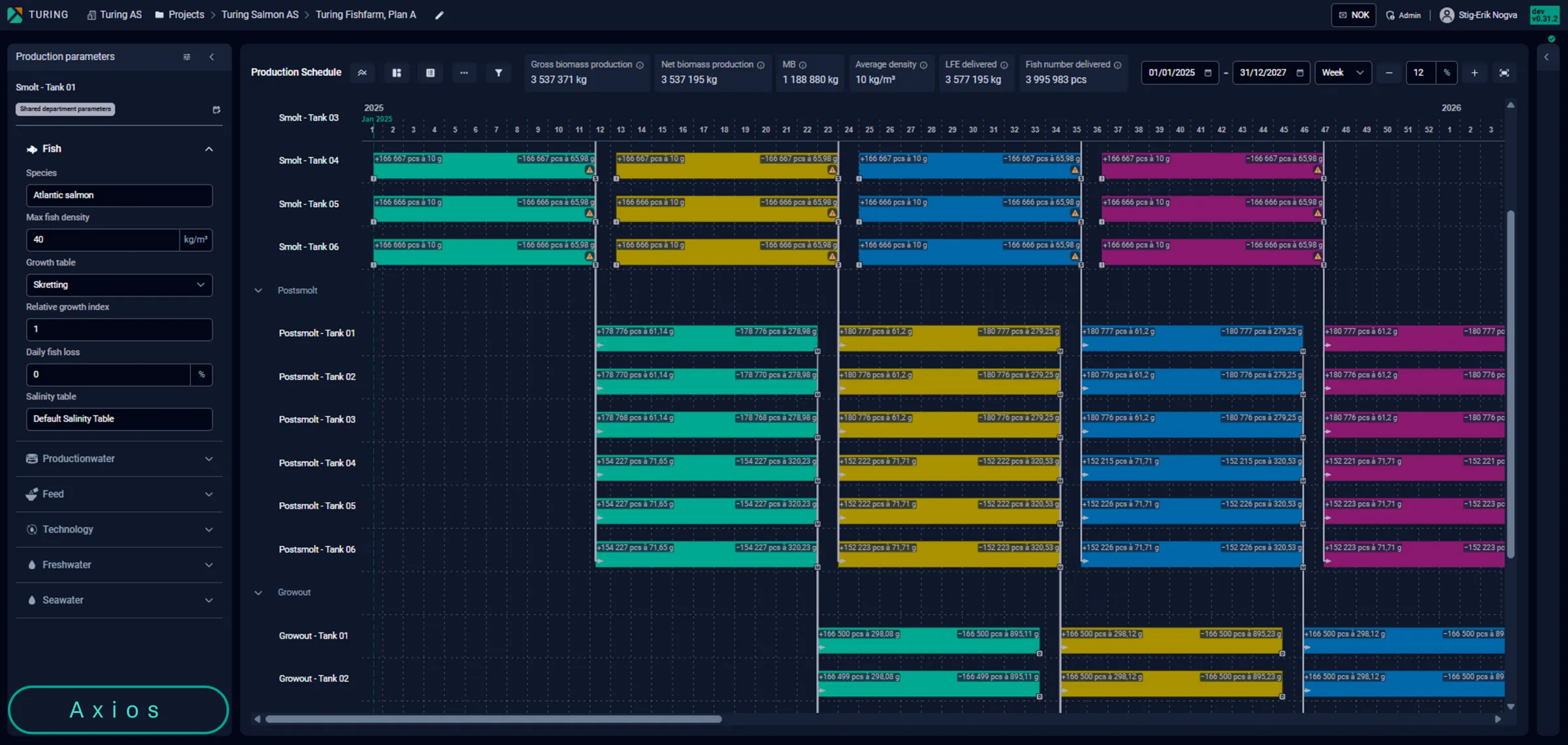Screen dimensions: 1568x745
Task: Edit the Relative growth index field
Action: (x=119, y=330)
